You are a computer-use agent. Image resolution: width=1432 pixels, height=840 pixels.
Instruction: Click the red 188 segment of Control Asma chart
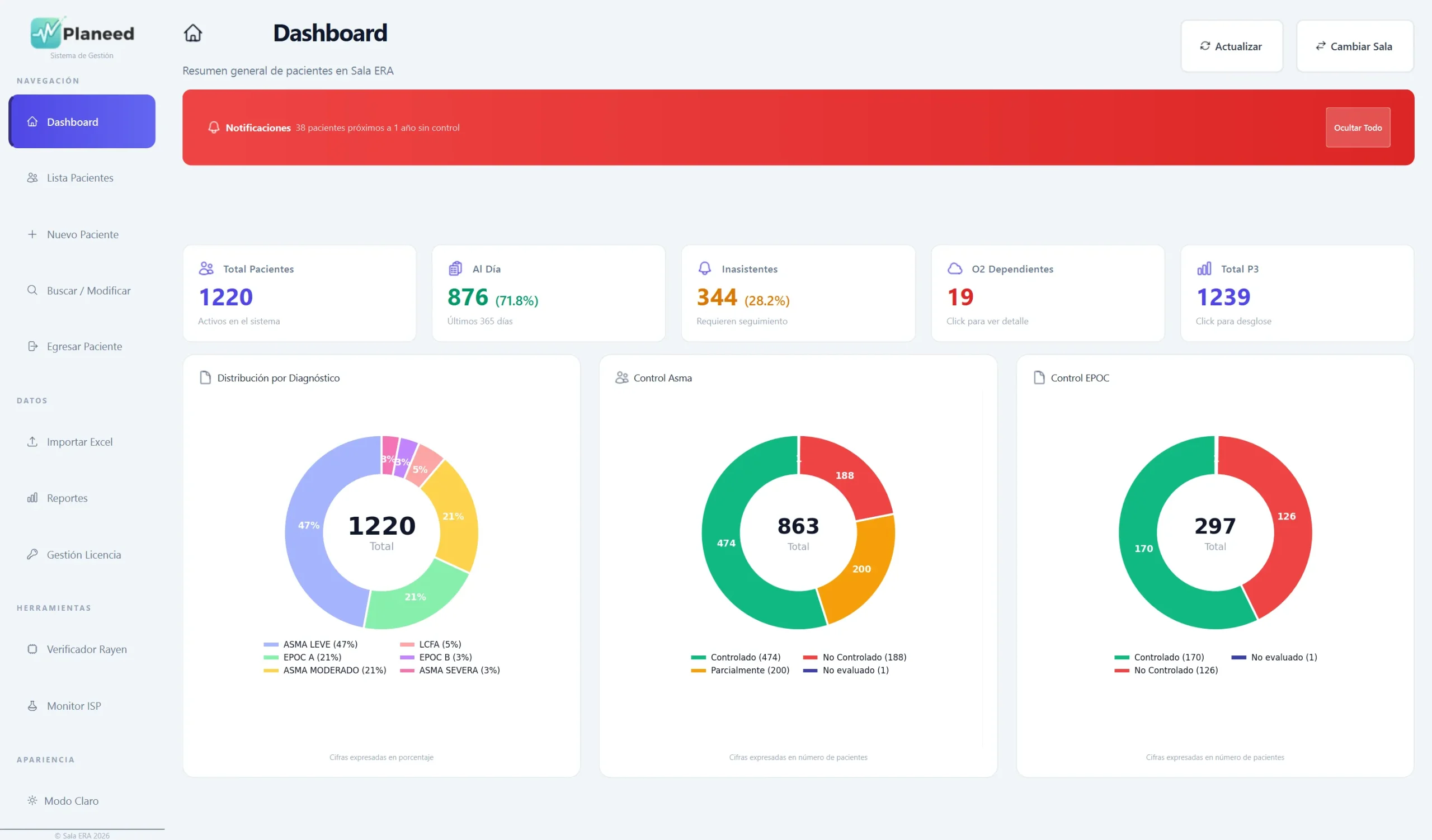(x=845, y=475)
